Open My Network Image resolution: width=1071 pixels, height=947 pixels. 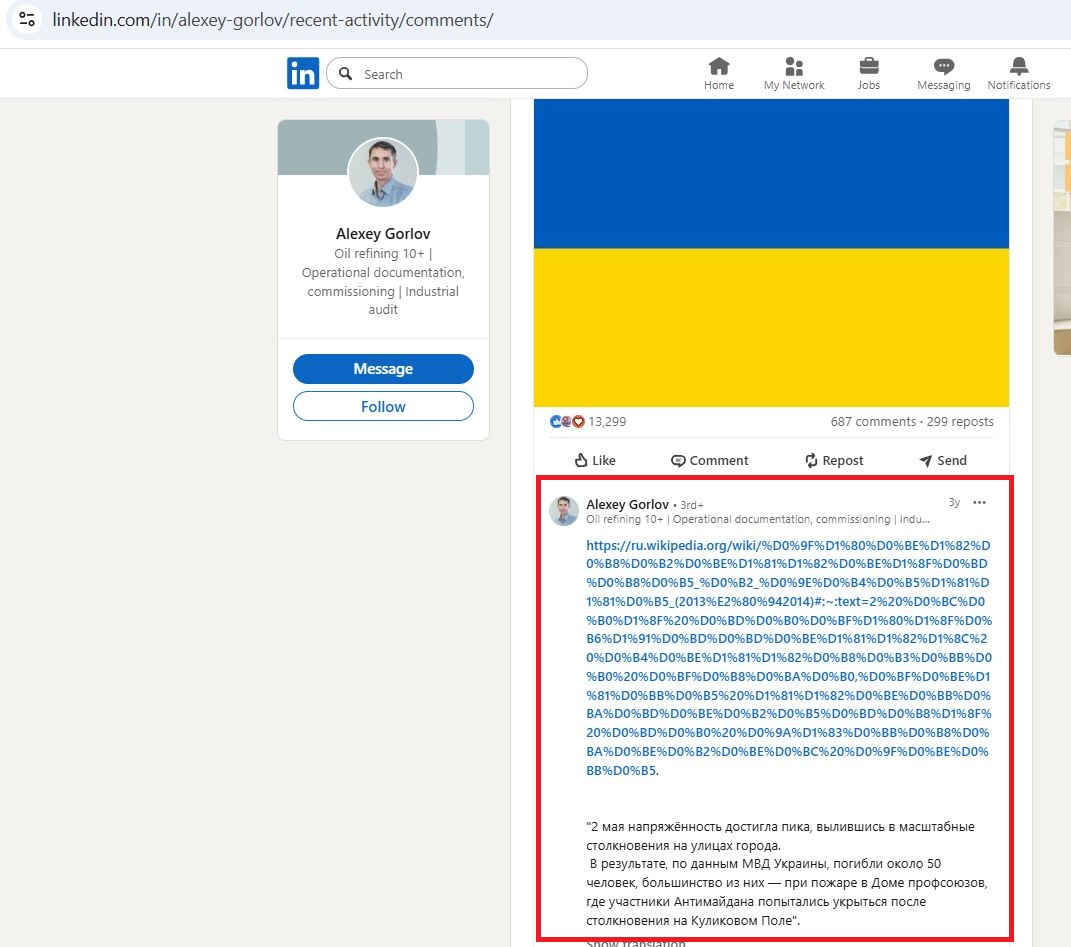[793, 72]
